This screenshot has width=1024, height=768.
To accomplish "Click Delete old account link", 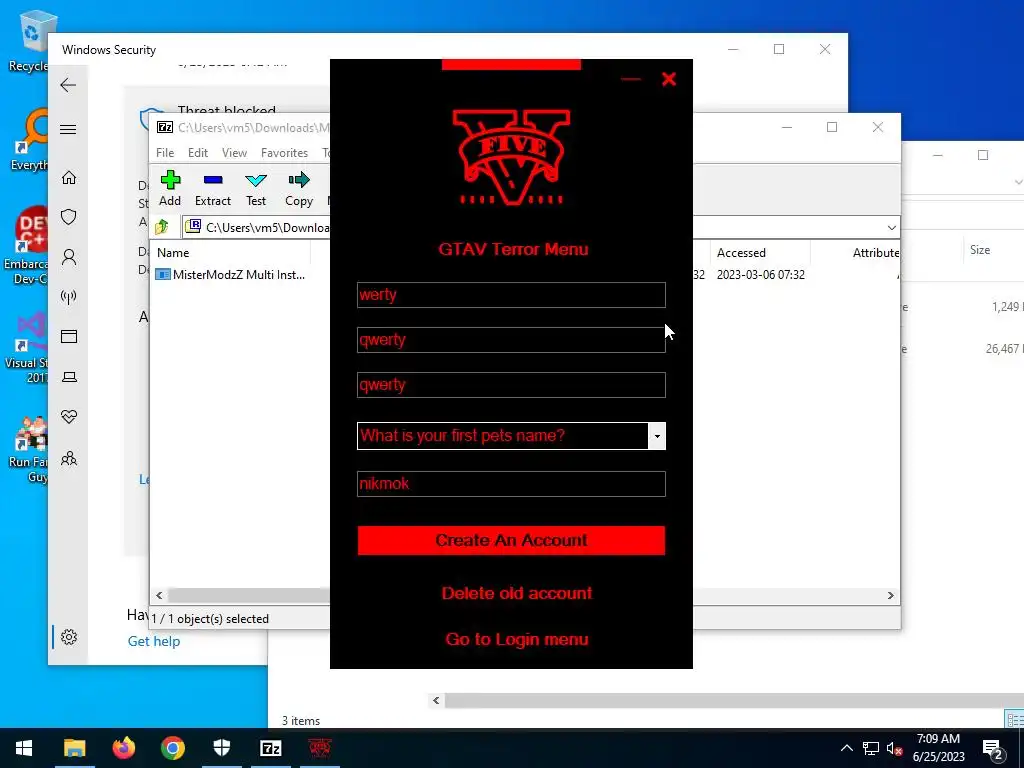I will coord(517,593).
